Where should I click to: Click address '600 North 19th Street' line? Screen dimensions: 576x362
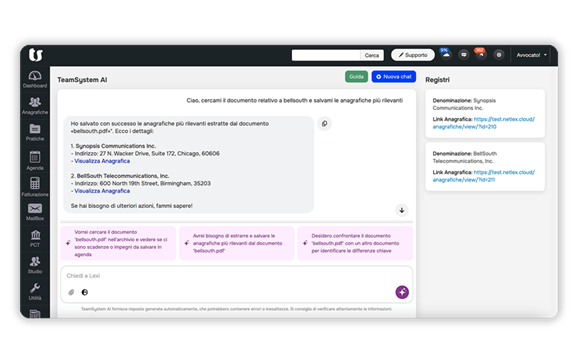click(x=141, y=183)
